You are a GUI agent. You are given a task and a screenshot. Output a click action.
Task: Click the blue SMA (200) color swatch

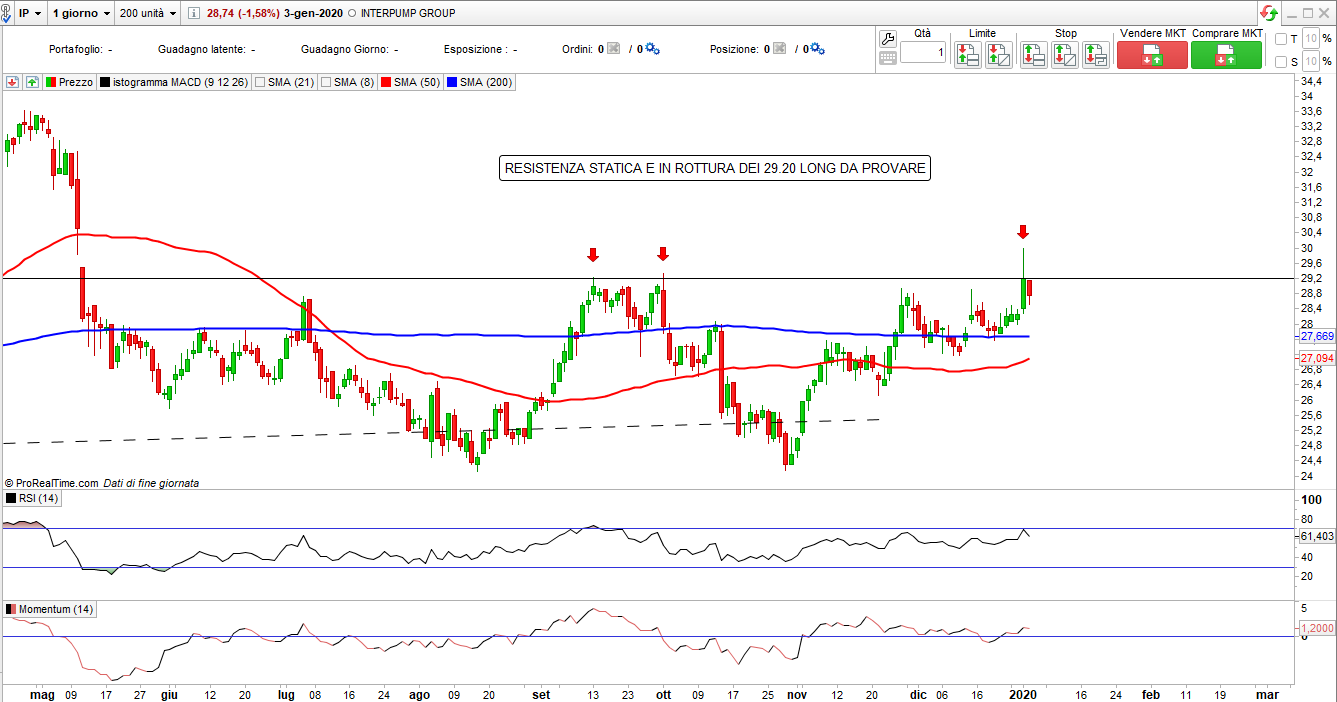coord(452,82)
